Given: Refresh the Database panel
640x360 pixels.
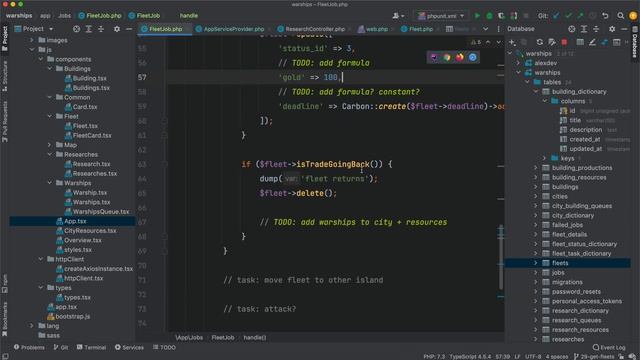Looking at the screenshot, I should point(540,42).
